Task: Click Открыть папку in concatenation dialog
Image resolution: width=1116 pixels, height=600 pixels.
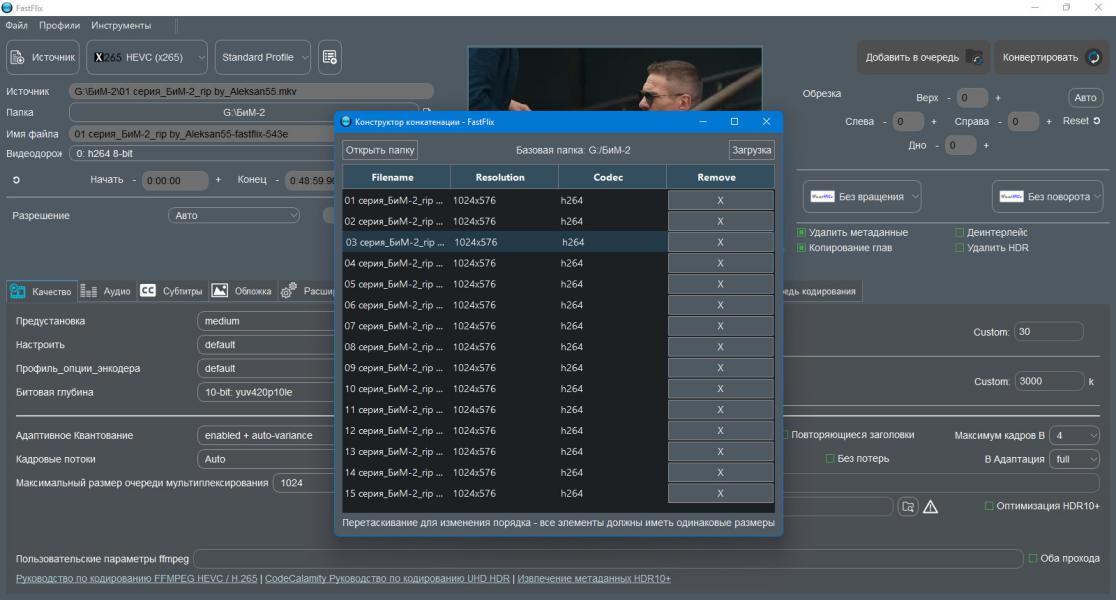Action: click(380, 150)
